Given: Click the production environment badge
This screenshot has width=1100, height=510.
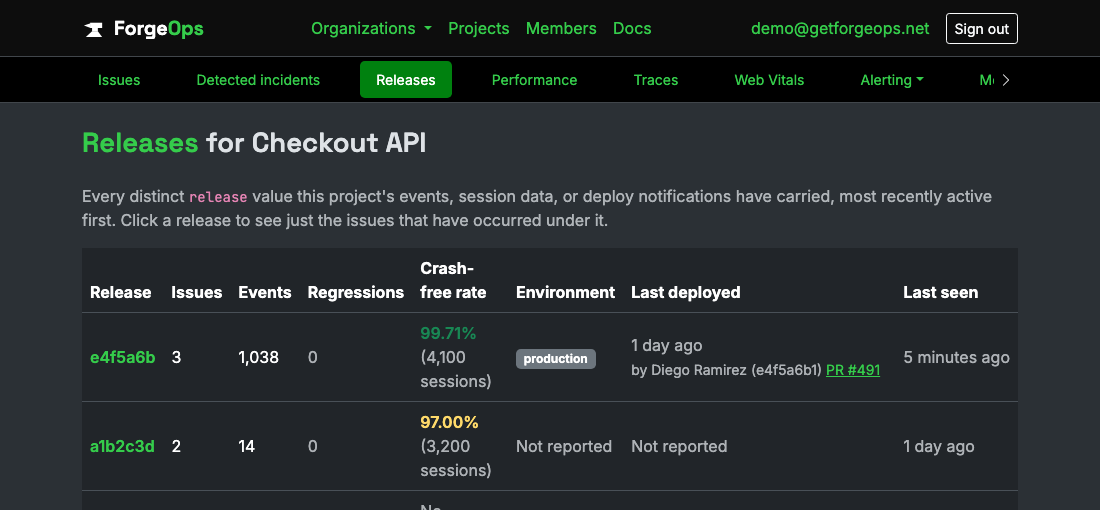Looking at the screenshot, I should click(556, 358).
